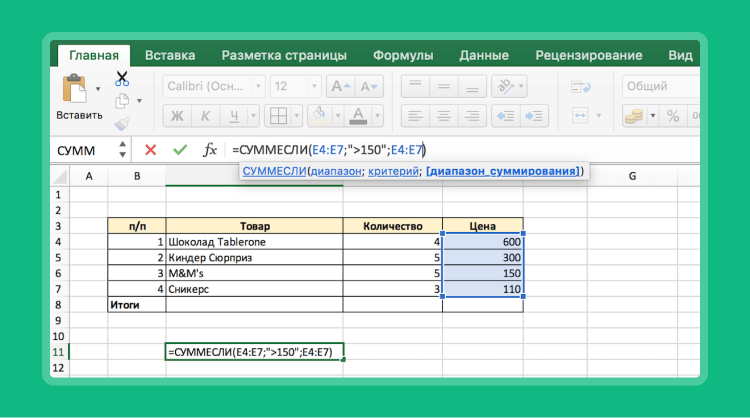Open text orientation dropdown arrow

click(x=521, y=87)
